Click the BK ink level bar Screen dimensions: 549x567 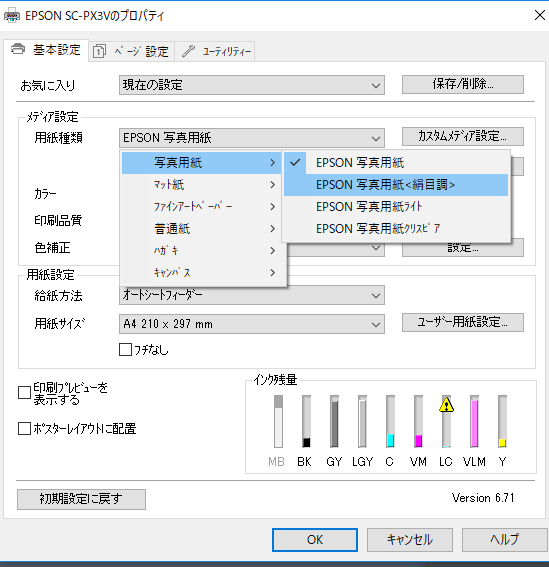[x=306, y=421]
